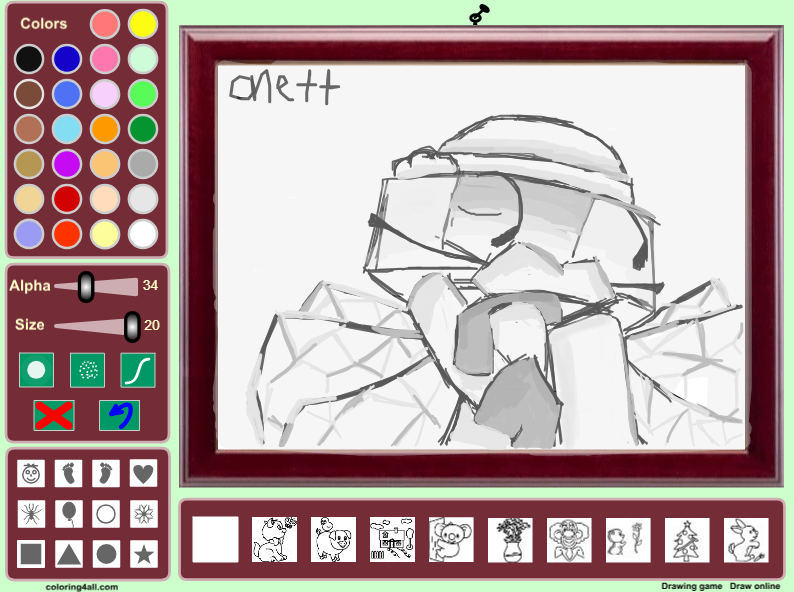Click the drawing canvas inside the frame
This screenshot has width=794, height=592.
(481, 256)
